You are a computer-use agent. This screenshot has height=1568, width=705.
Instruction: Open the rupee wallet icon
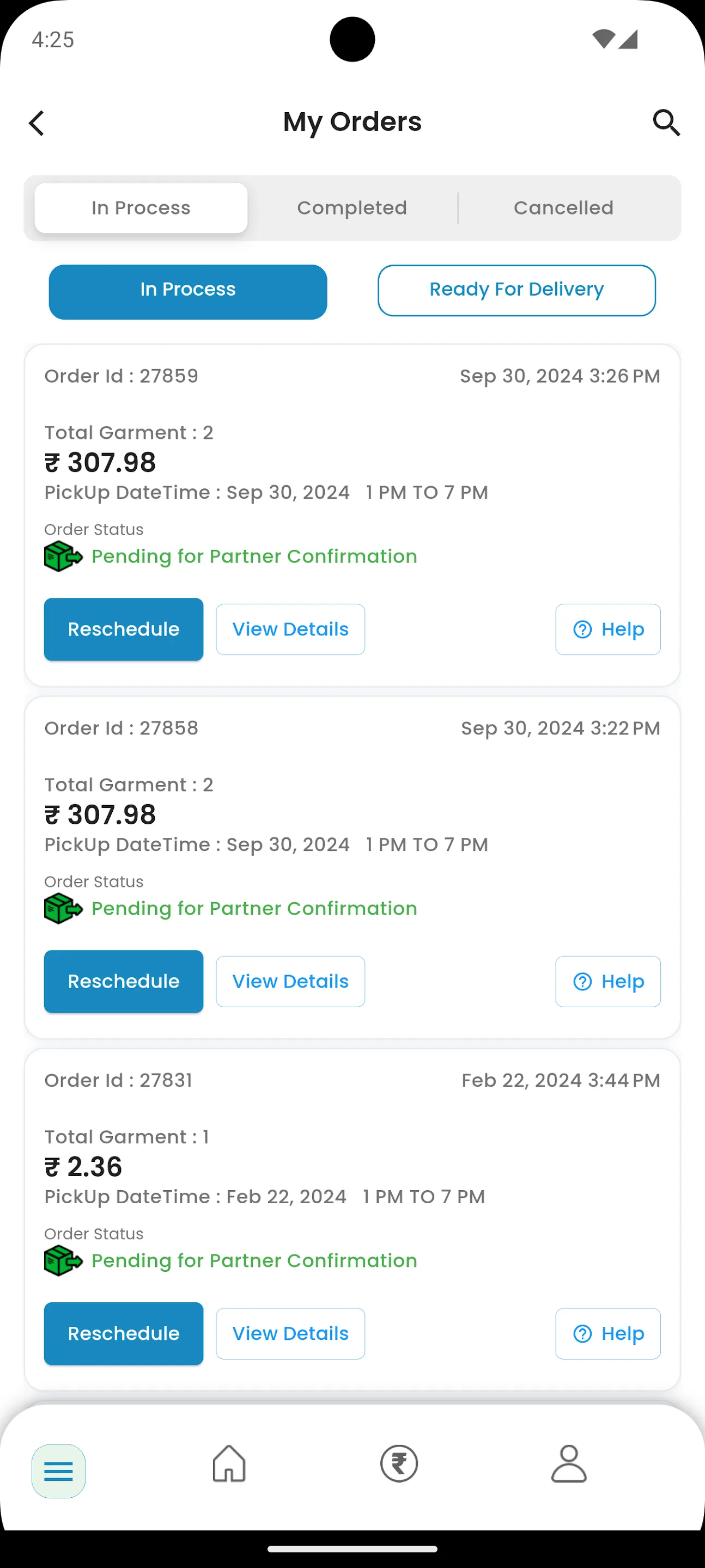click(399, 1463)
